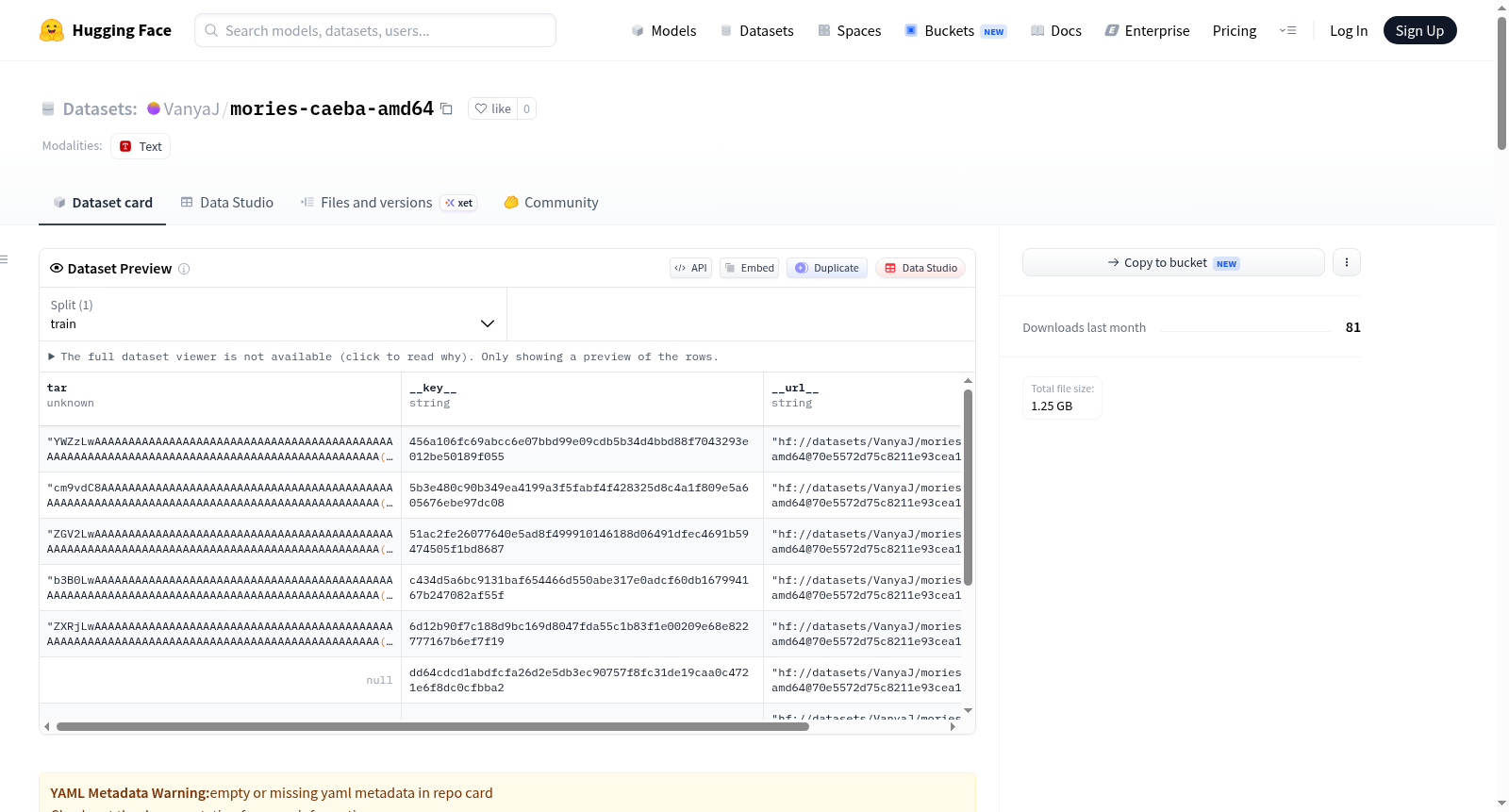Screen dimensions: 1509x812
Task: Open Datasets in the top navigation
Action: (x=757, y=30)
